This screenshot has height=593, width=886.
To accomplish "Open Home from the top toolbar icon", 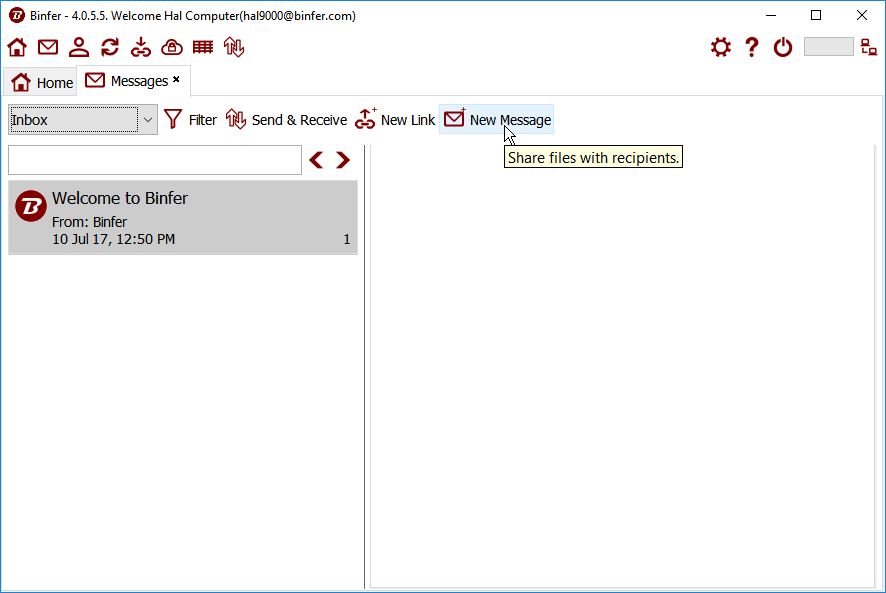I will pos(17,47).
